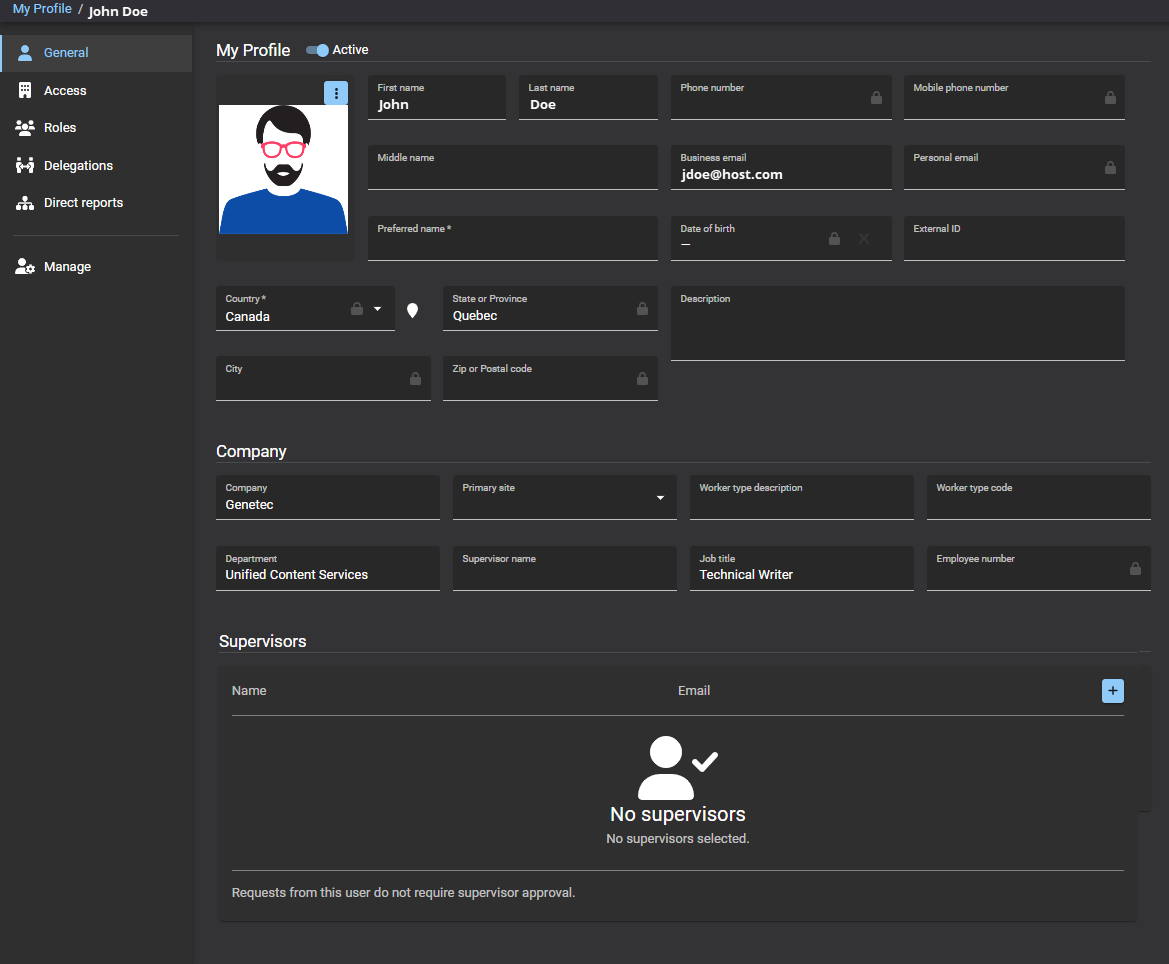Viewport: 1169px width, 964px height.
Task: Click the State or Province field
Action: (550, 308)
